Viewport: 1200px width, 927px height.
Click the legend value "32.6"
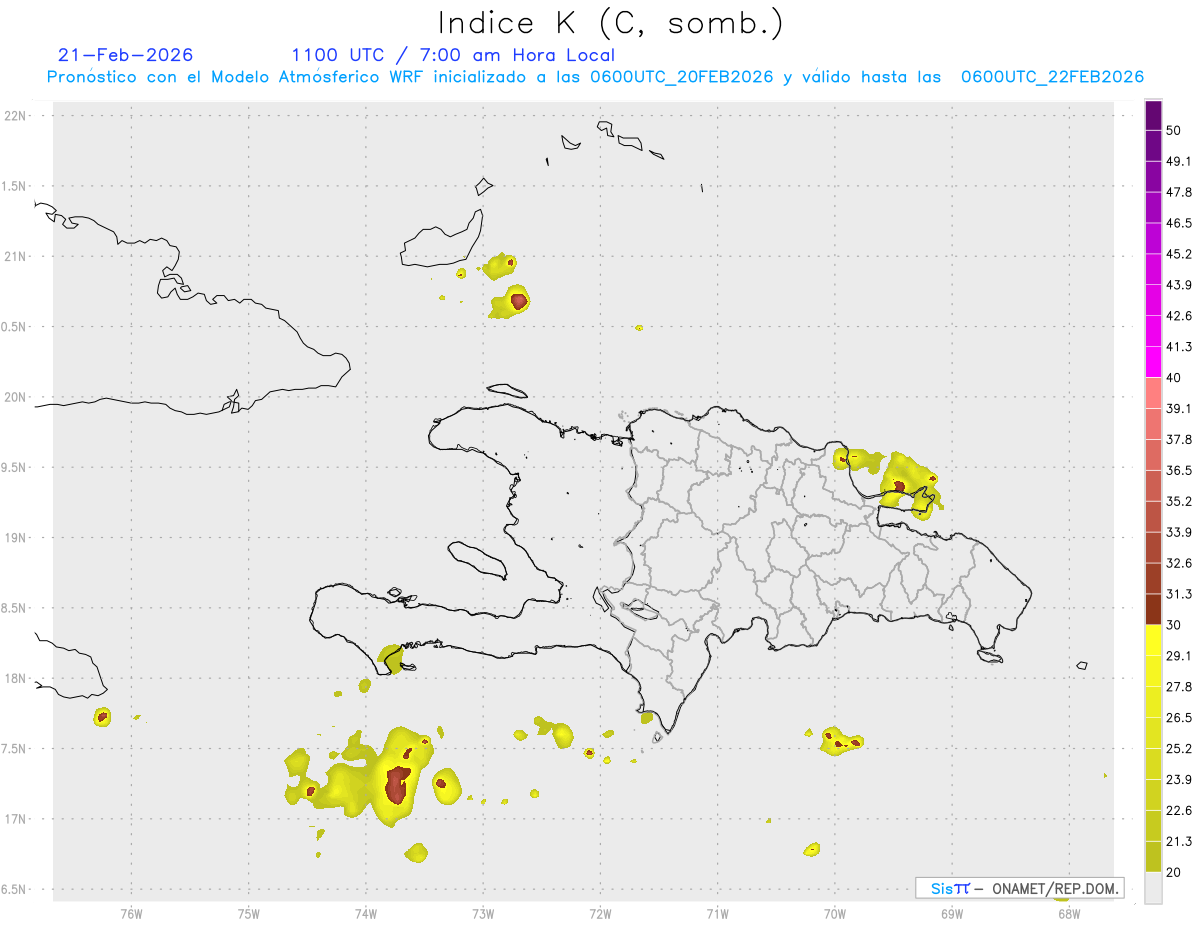tap(1179, 563)
